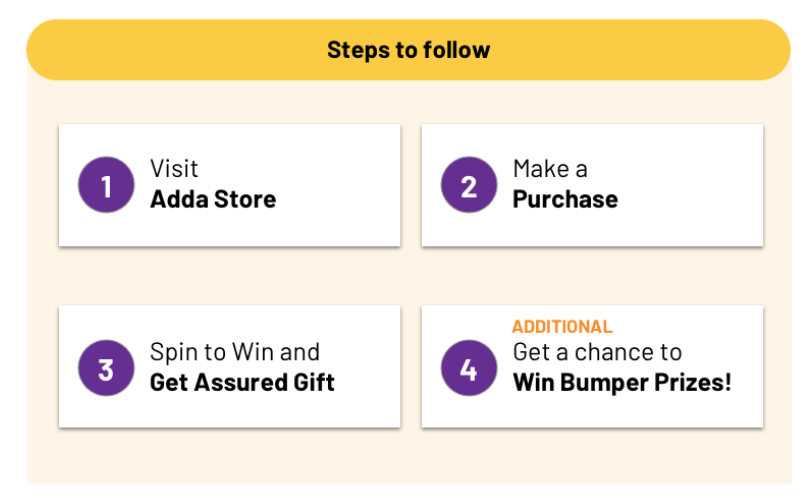
Task: Click the word Visit in step one
Action: pos(174,169)
